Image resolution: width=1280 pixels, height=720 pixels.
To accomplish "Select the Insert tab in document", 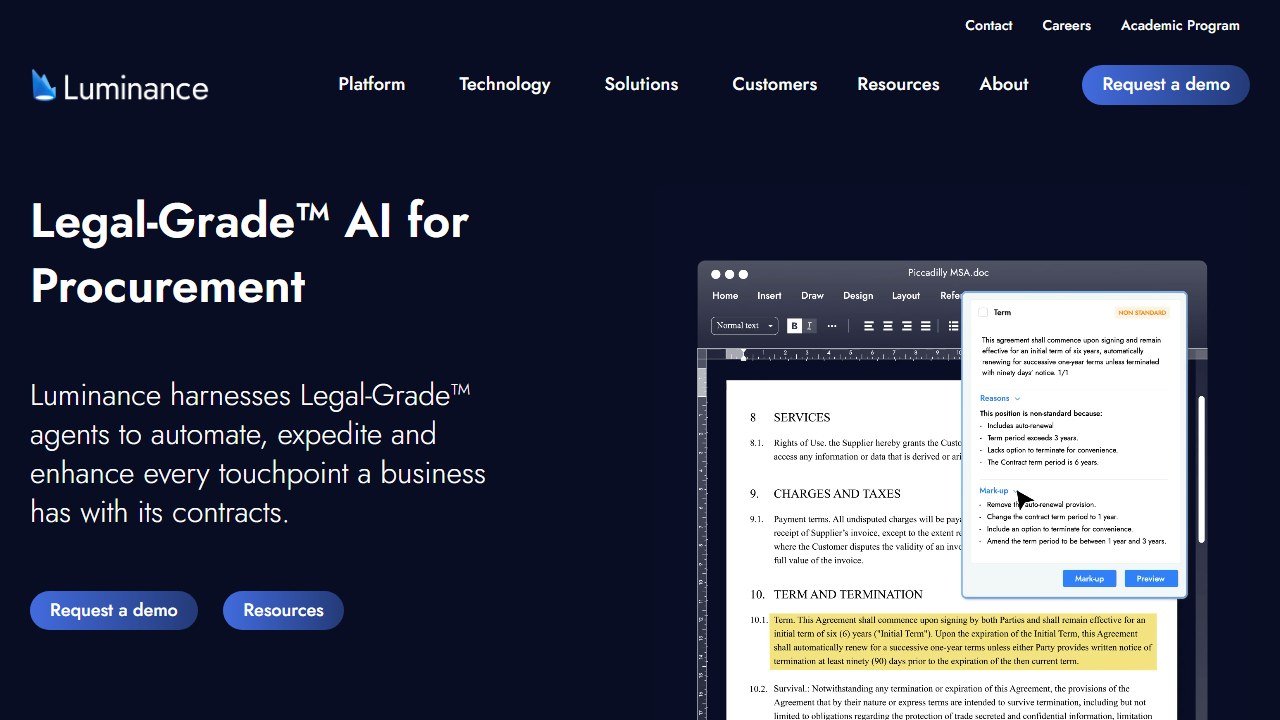I will pos(769,296).
